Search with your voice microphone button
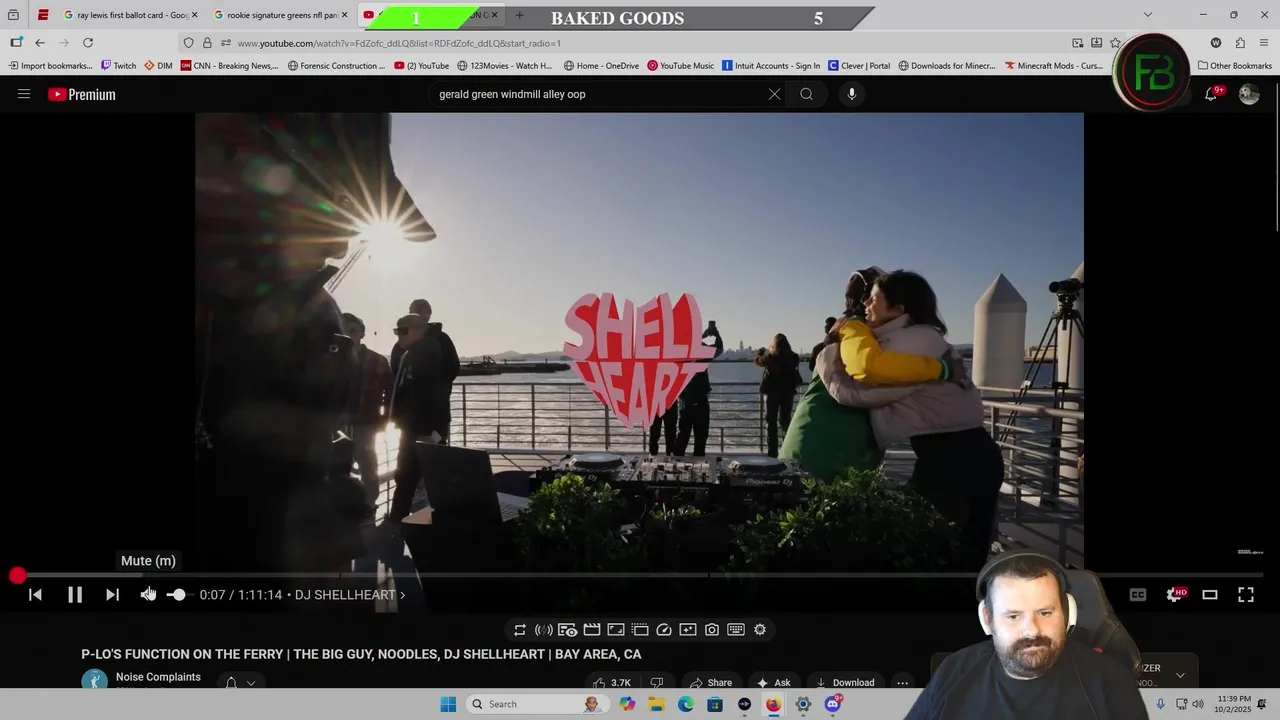This screenshot has width=1280, height=720. pos(852,94)
